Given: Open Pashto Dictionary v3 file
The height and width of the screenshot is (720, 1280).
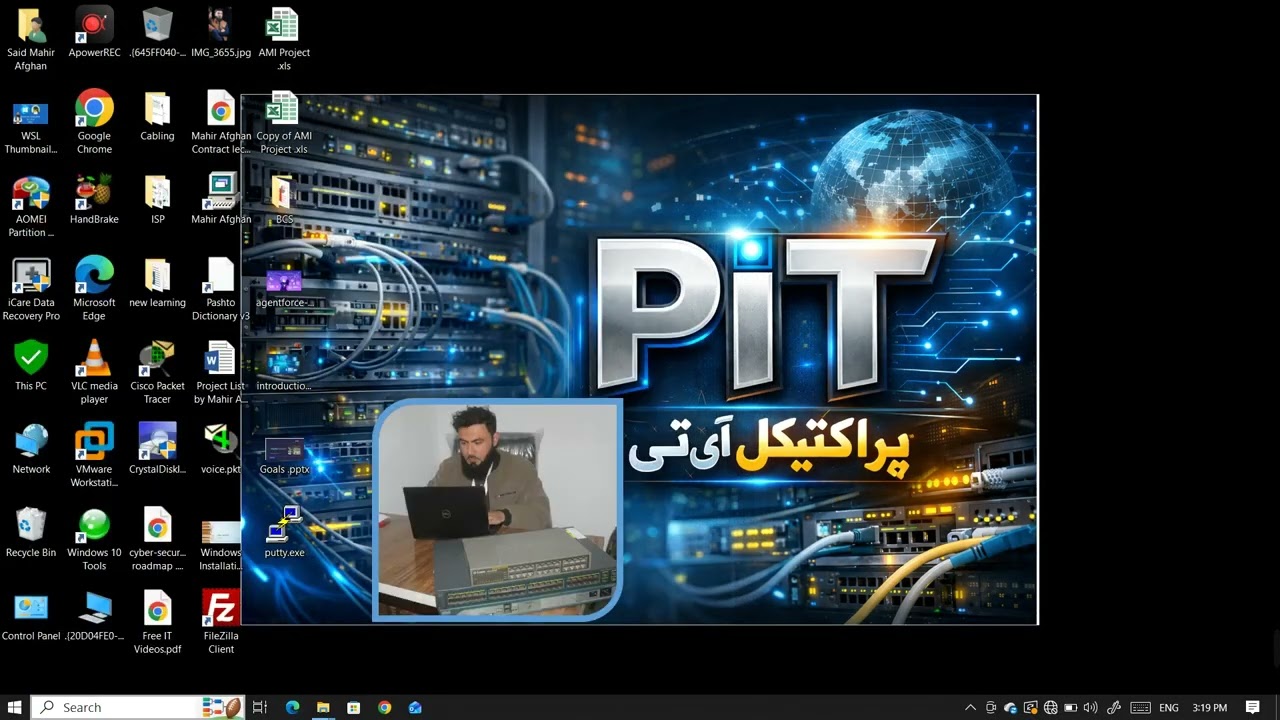Looking at the screenshot, I should click(x=221, y=289).
